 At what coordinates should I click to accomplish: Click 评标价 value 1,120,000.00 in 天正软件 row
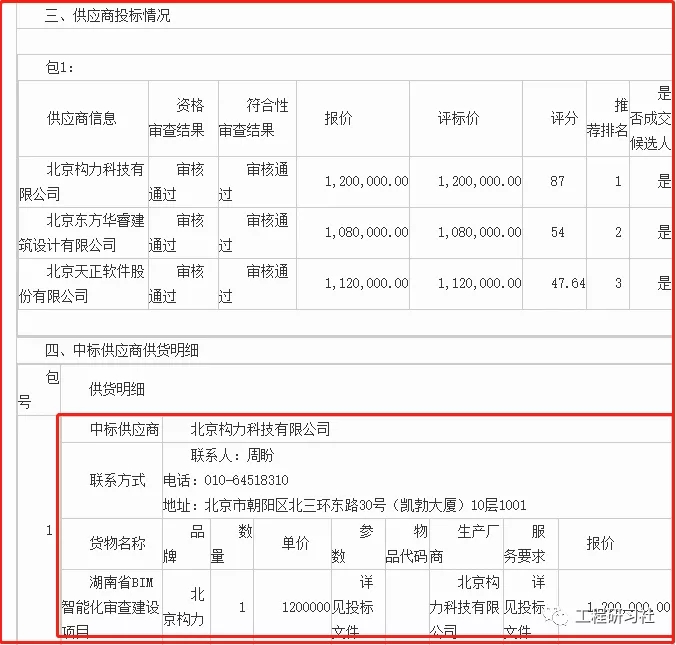tap(479, 284)
